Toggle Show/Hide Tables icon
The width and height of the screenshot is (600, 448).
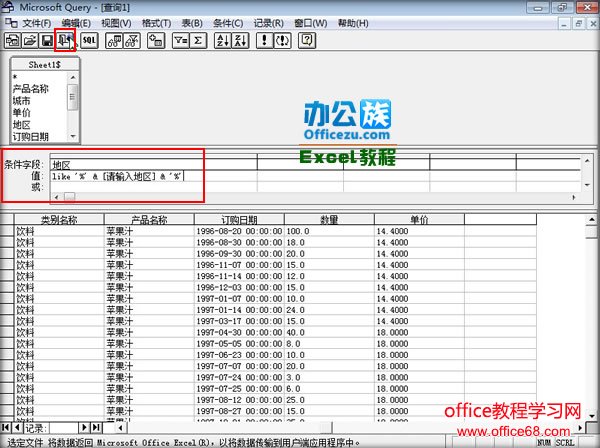coord(114,41)
